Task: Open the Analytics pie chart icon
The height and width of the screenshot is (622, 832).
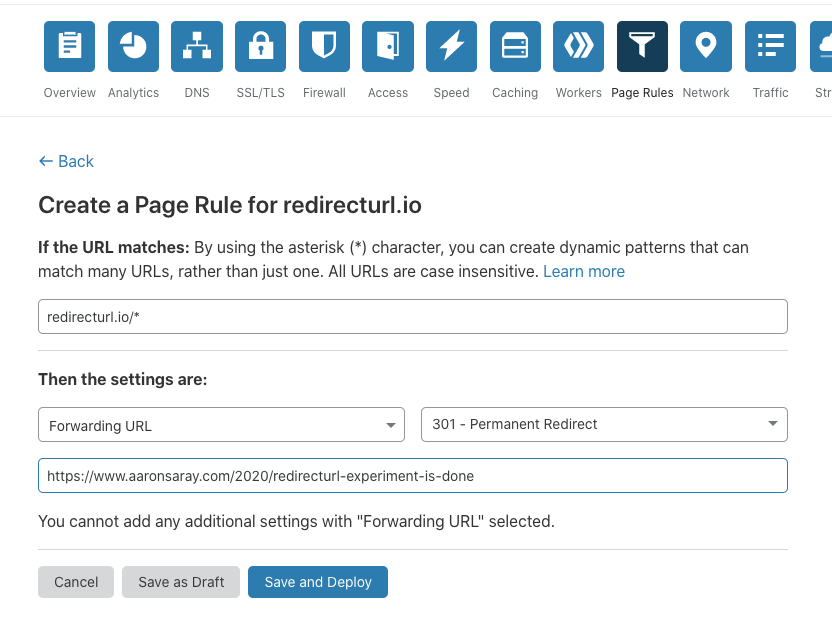Action: pos(133,46)
